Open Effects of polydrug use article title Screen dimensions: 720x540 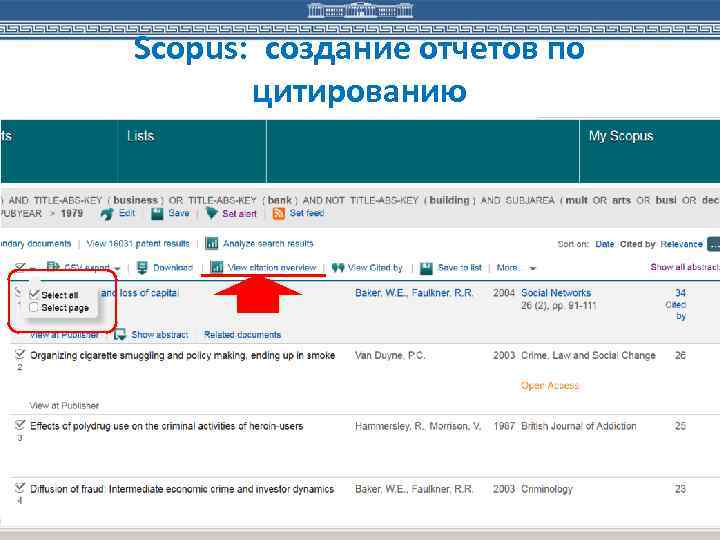coord(167,426)
